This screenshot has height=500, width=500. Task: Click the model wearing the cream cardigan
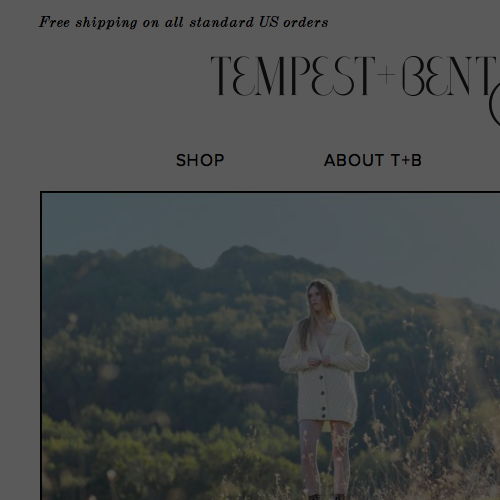(x=324, y=387)
